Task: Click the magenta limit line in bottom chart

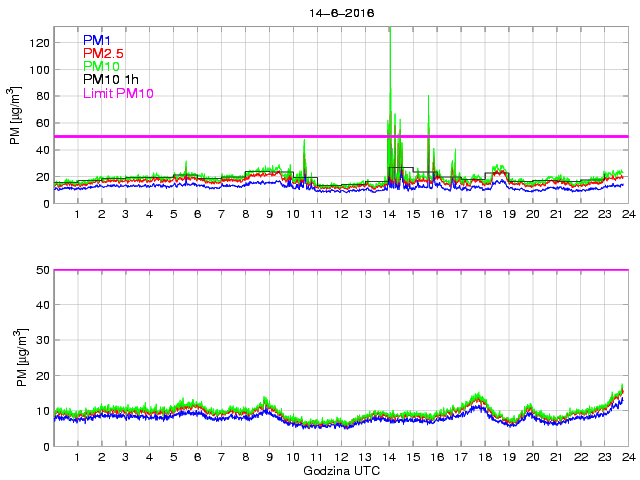Action: [x=340, y=270]
